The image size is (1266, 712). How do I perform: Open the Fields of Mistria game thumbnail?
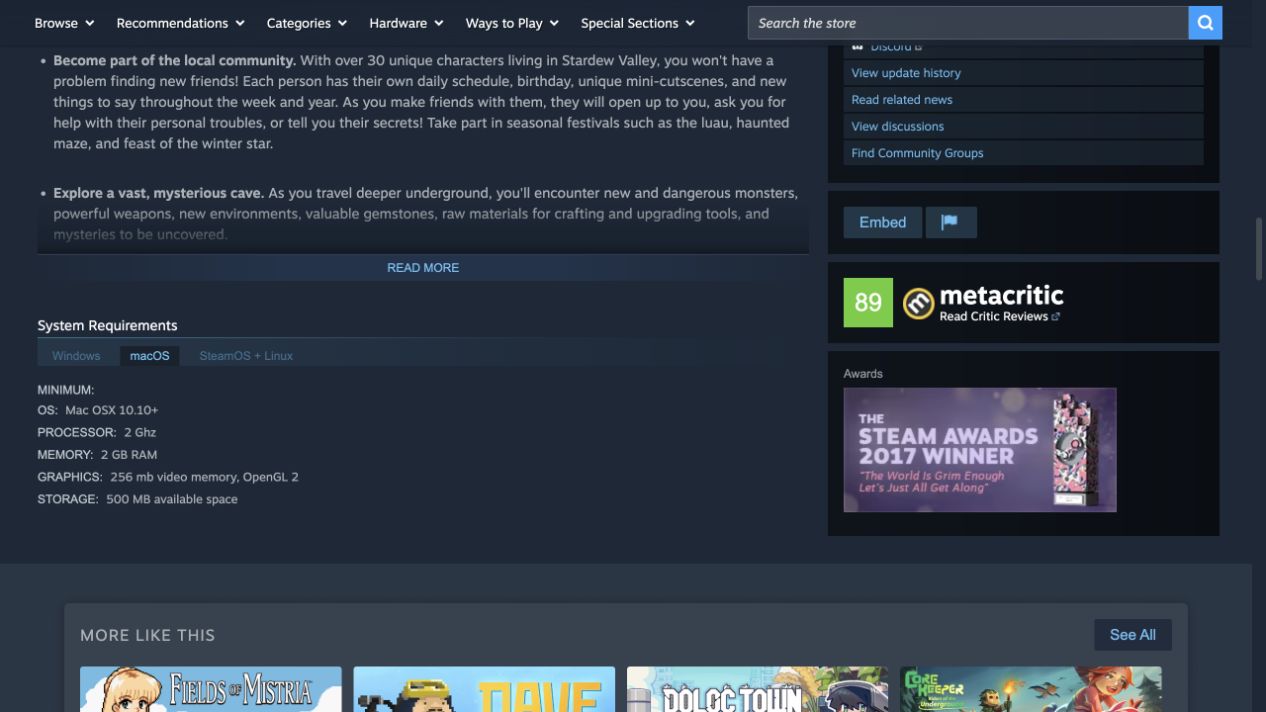[x=211, y=689]
